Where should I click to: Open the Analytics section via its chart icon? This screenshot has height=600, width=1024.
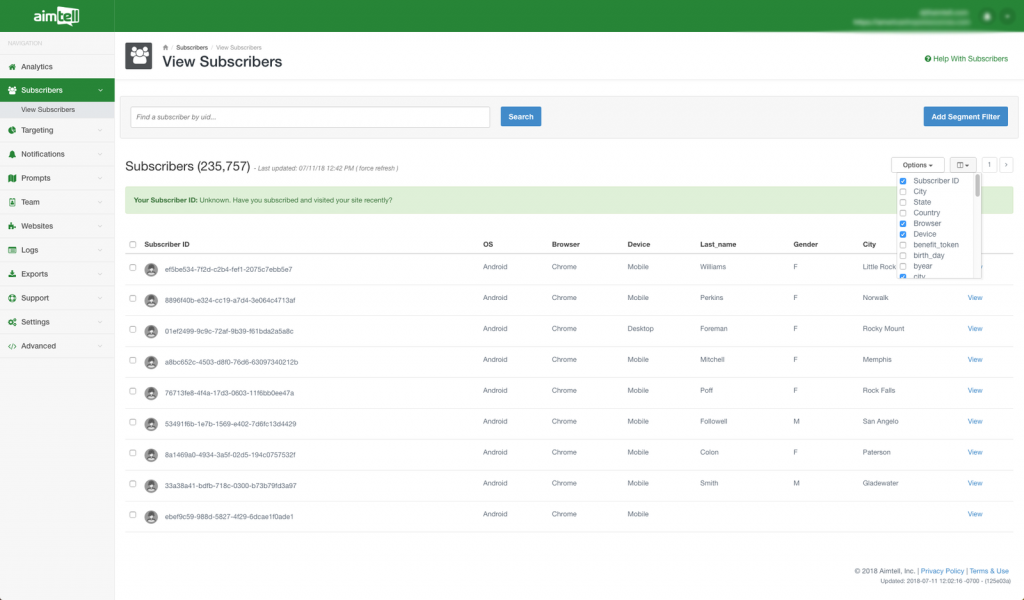pos(12,66)
